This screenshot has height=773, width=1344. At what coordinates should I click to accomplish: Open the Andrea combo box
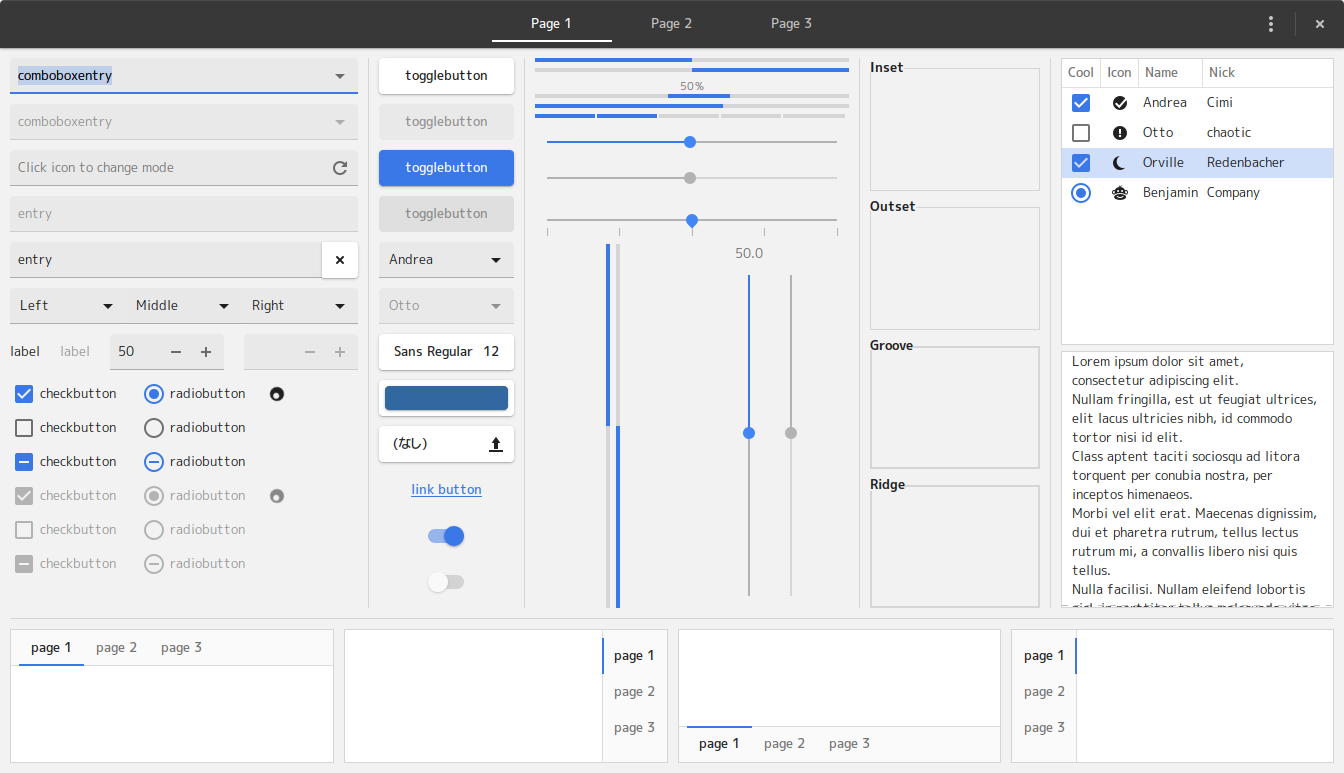coord(446,260)
